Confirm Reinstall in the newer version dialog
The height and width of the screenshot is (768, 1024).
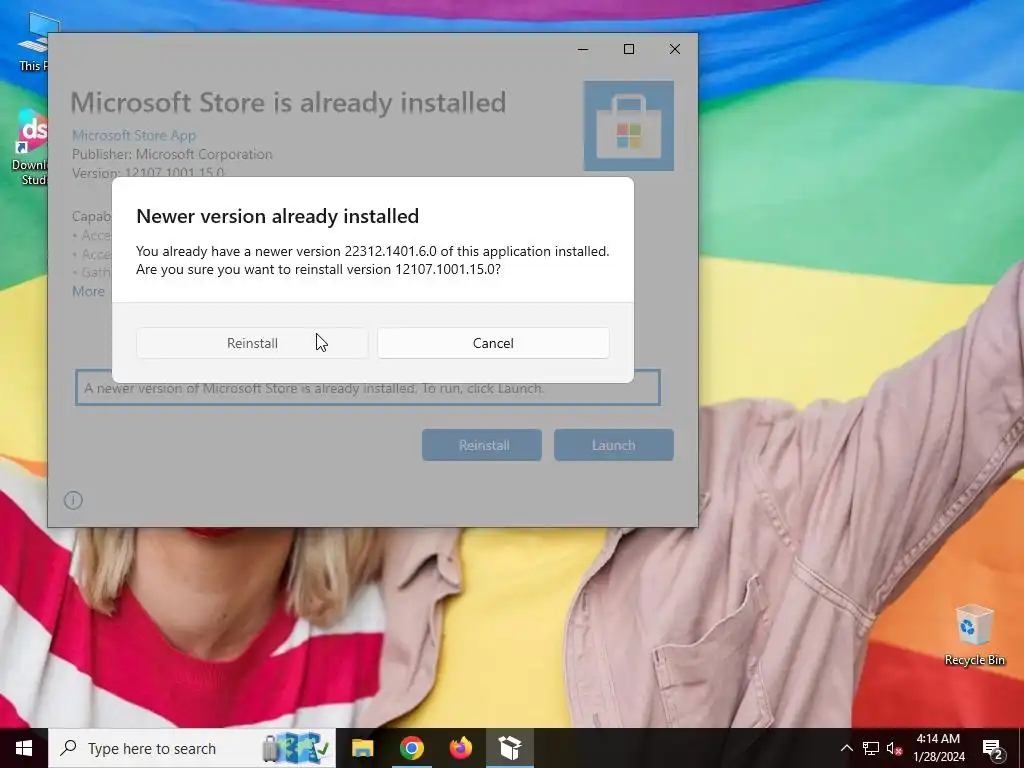point(252,343)
